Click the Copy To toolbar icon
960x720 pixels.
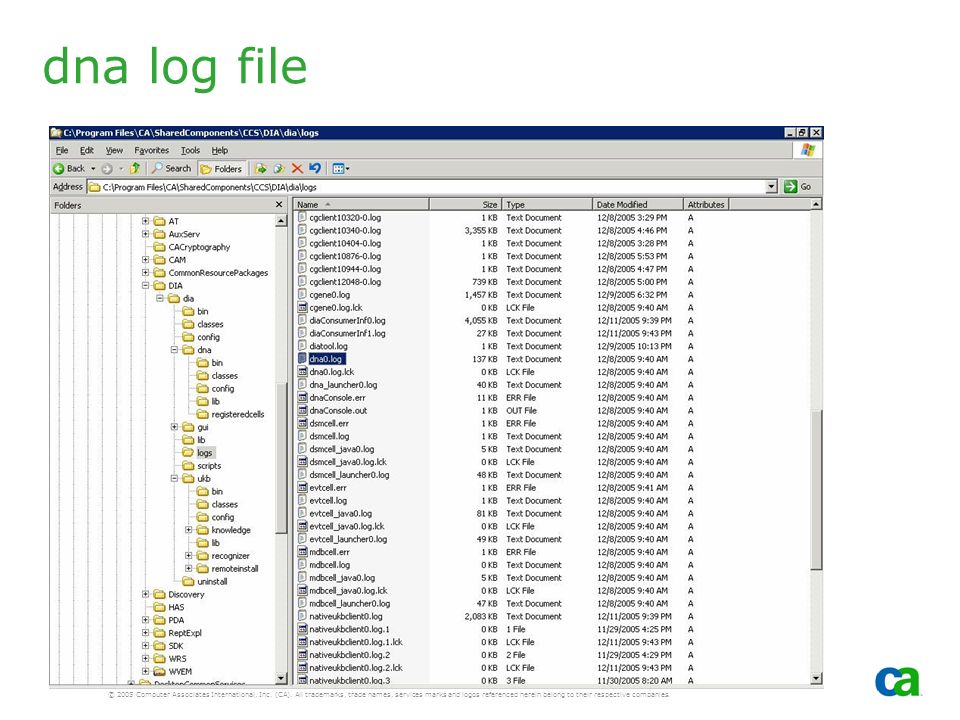pyautogui.click(x=279, y=168)
